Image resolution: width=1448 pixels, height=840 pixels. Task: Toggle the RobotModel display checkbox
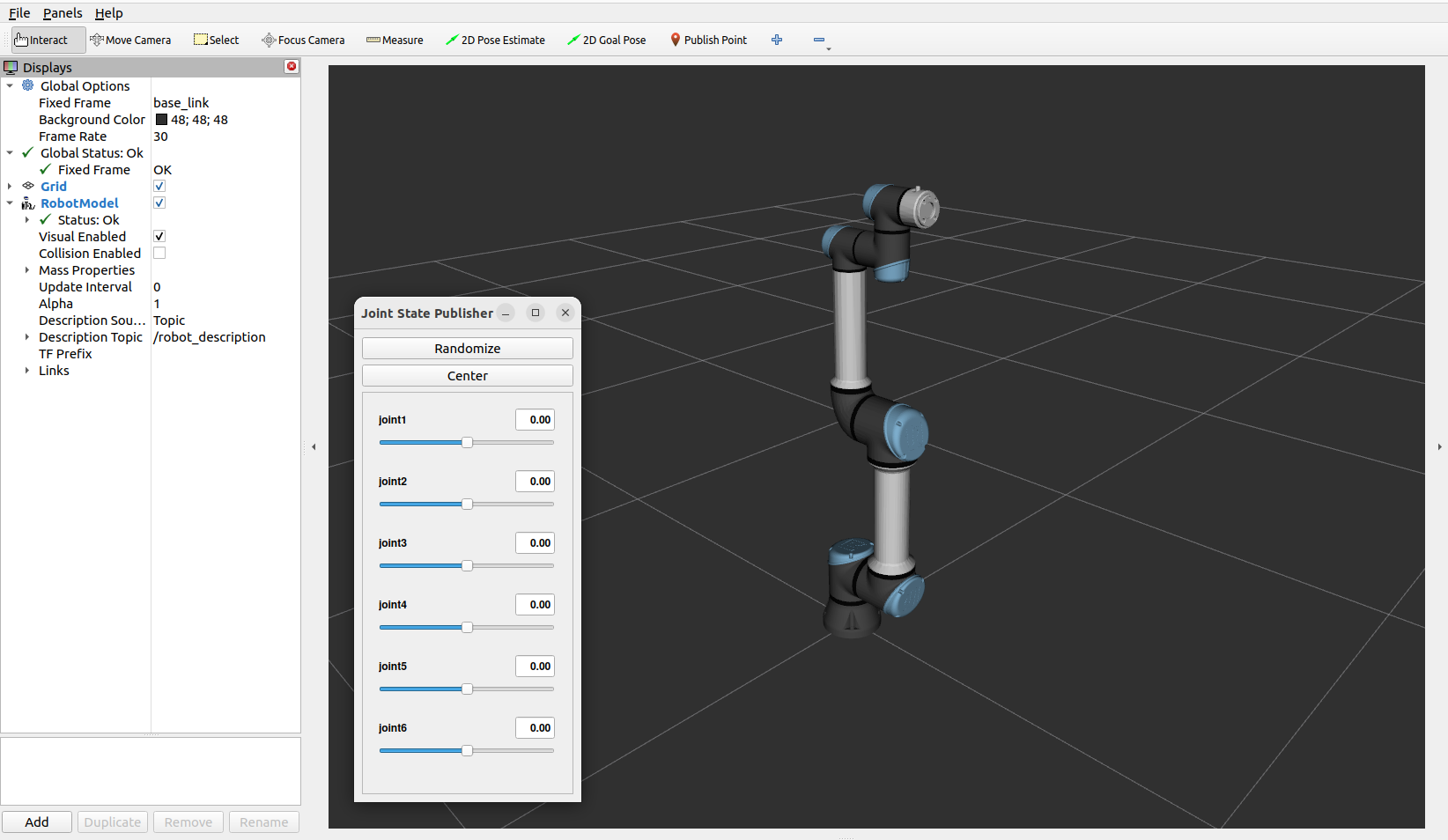(159, 203)
